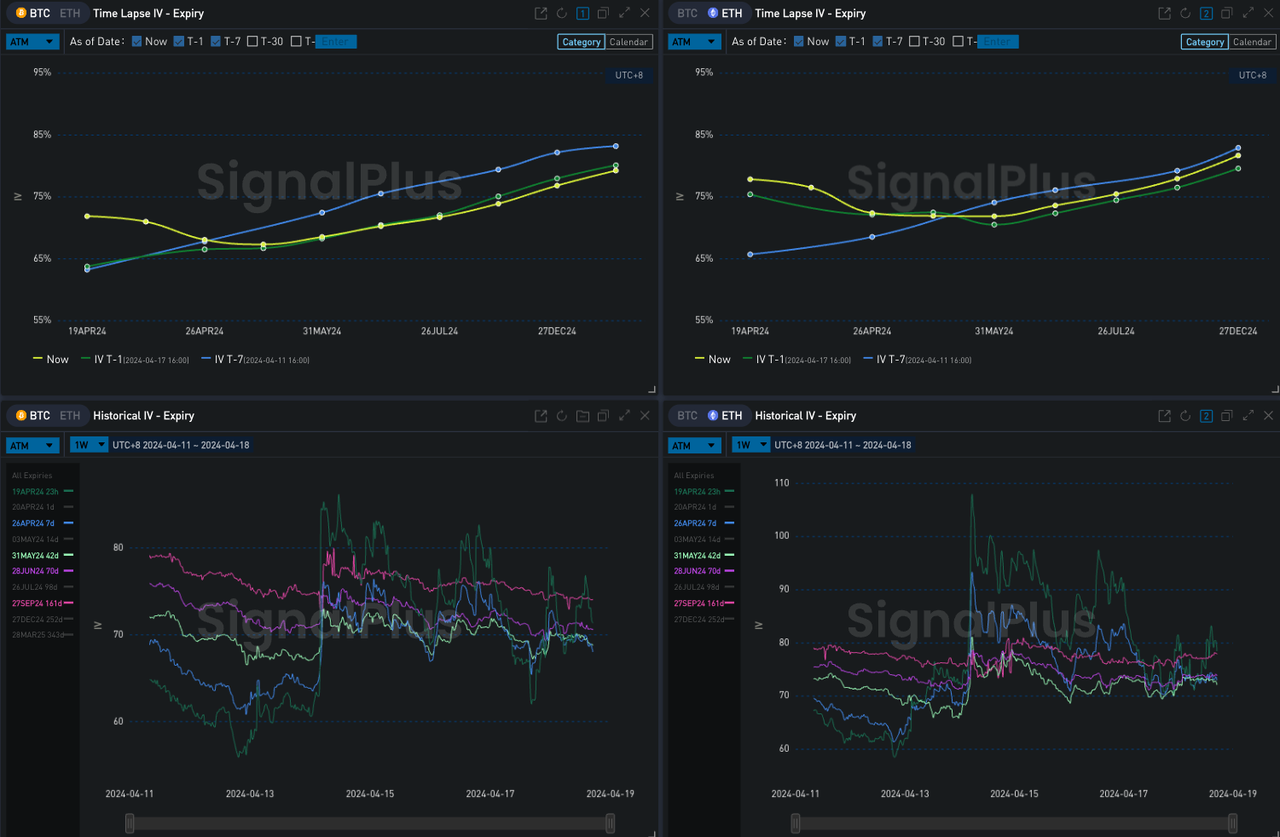Image resolution: width=1280 pixels, height=837 pixels.
Task: Select Calendar view in BTC Time Lapse panel
Action: pyautogui.click(x=629, y=42)
